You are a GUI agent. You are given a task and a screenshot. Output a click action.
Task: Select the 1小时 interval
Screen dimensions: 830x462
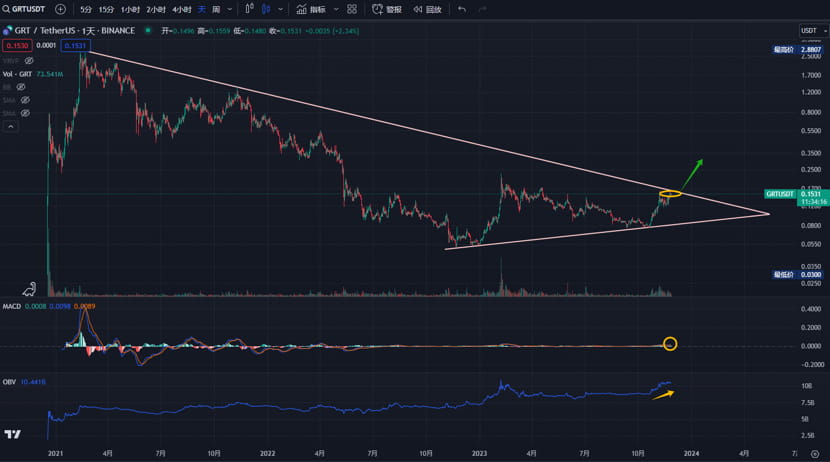click(130, 10)
